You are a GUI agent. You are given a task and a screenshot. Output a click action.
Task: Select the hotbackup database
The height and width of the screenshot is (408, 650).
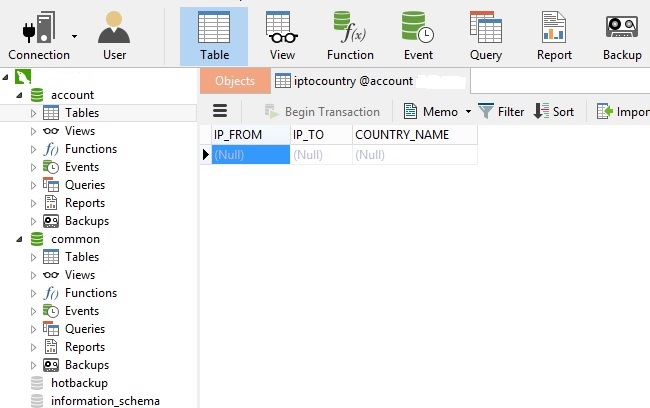[x=79, y=383]
